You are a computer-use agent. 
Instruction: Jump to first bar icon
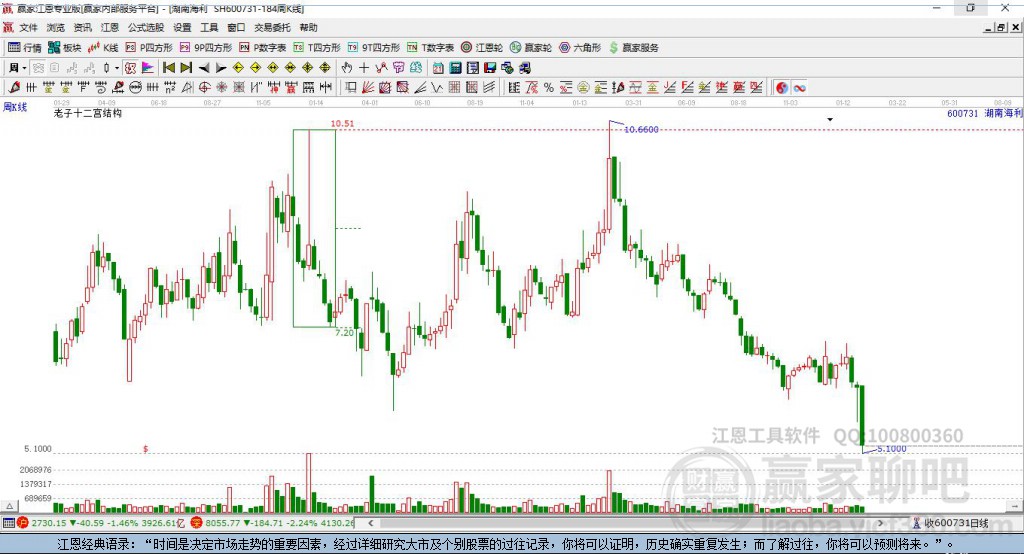(168, 68)
